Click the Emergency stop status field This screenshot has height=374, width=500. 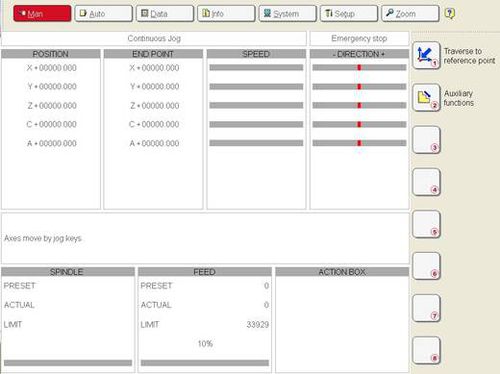(359, 39)
